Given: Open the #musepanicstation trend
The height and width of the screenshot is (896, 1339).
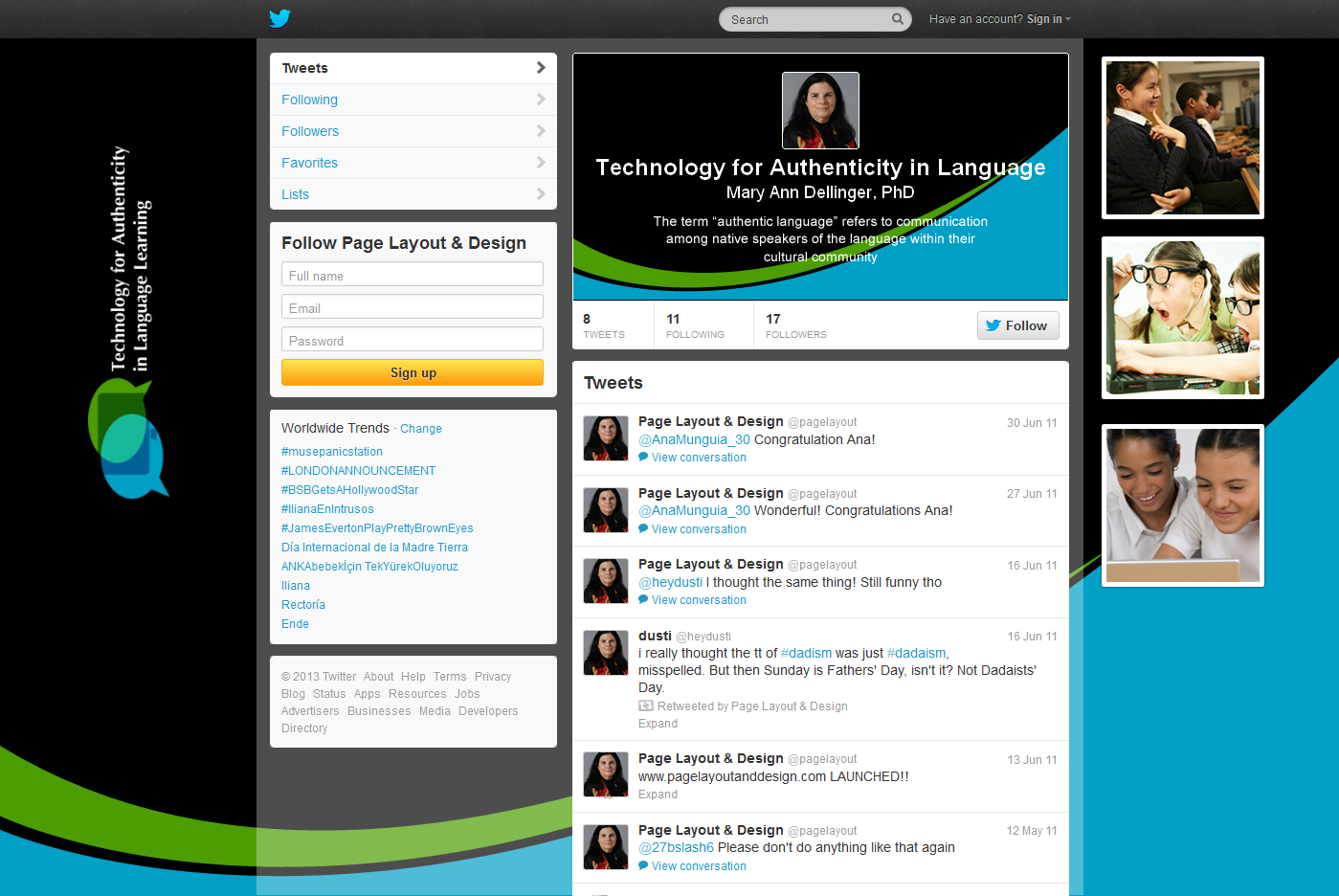Looking at the screenshot, I should 332,452.
